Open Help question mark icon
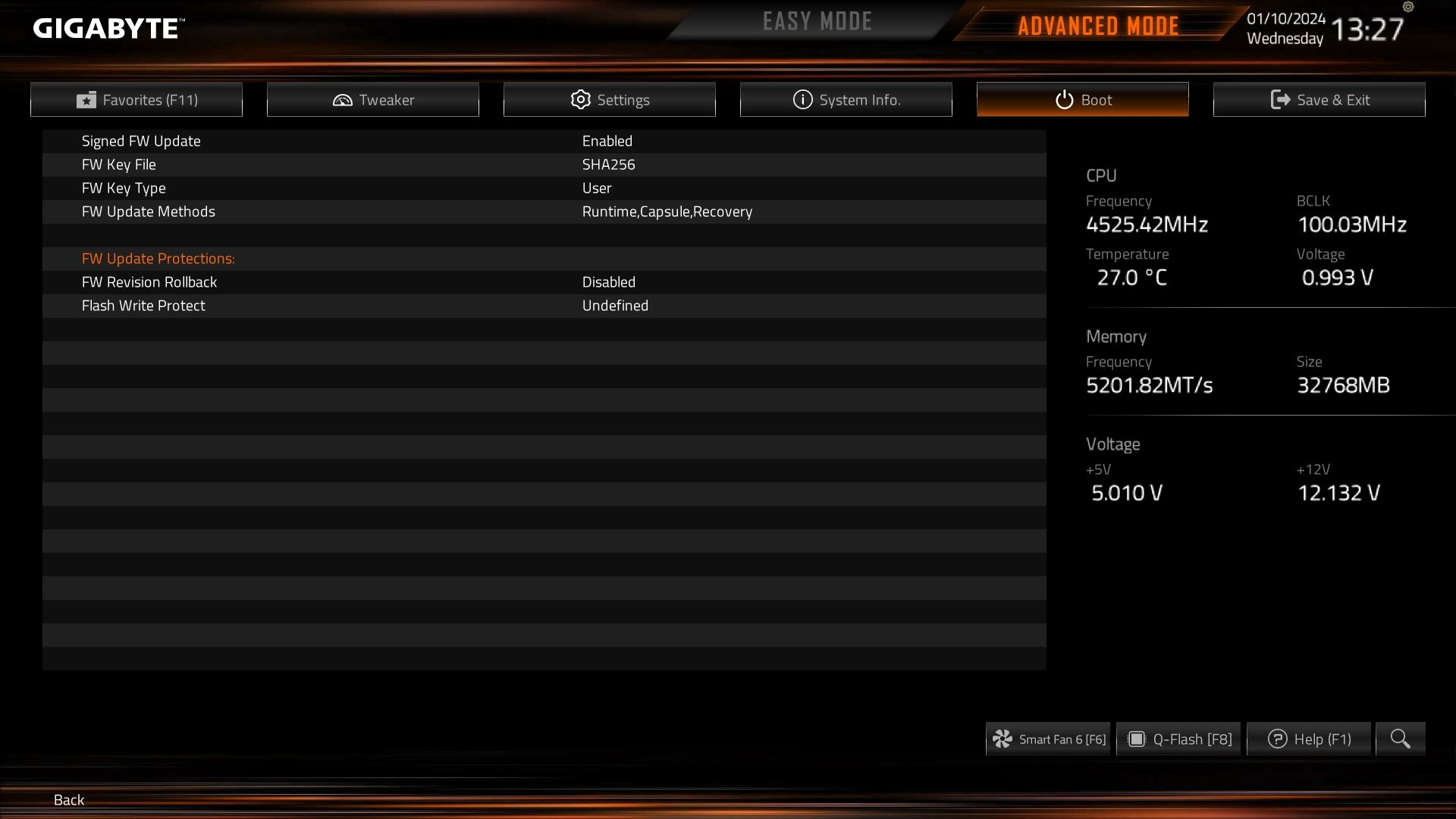Image resolution: width=1456 pixels, height=819 pixels. coord(1277,739)
